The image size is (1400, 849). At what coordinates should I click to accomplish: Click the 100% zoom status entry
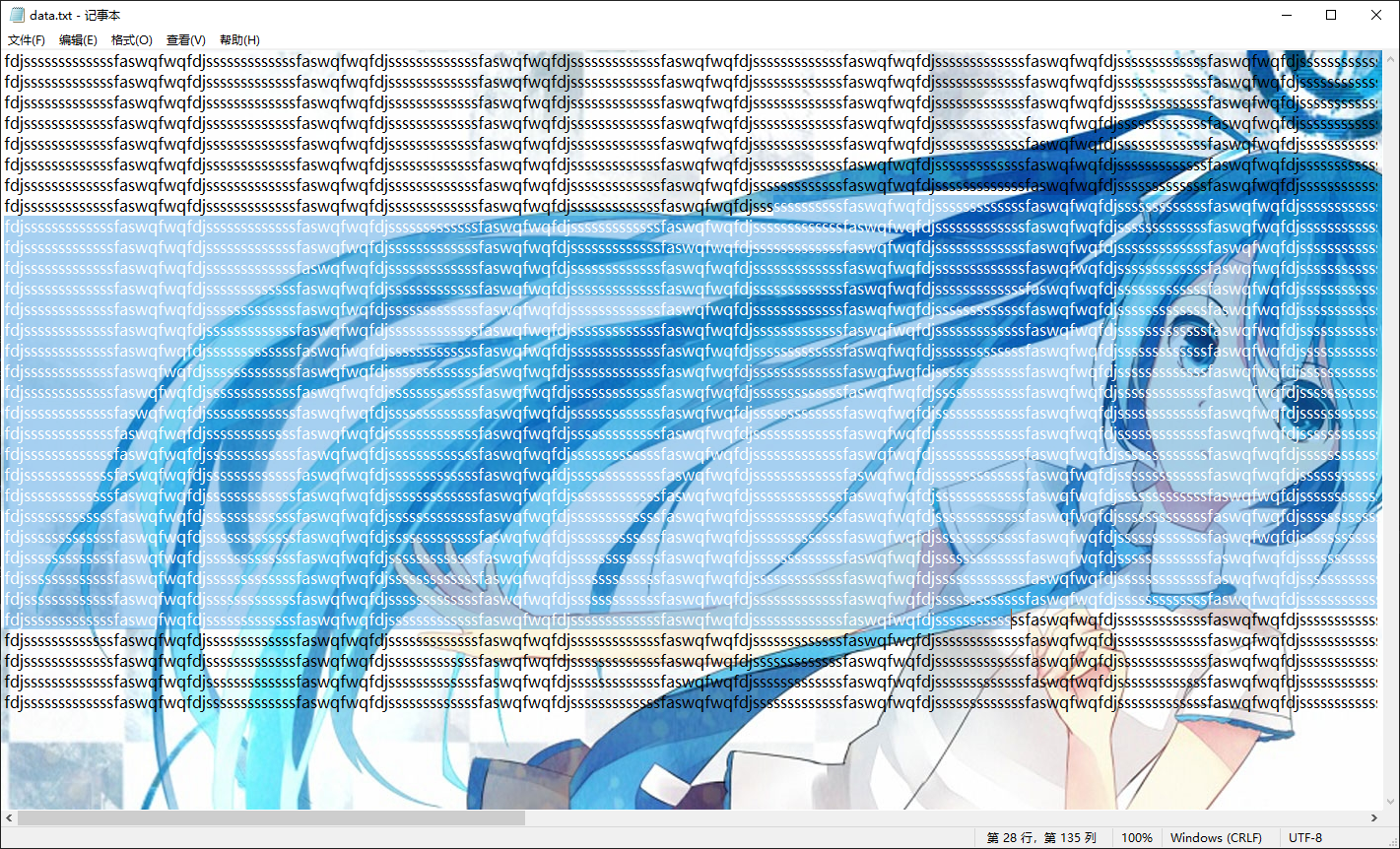[1137, 838]
